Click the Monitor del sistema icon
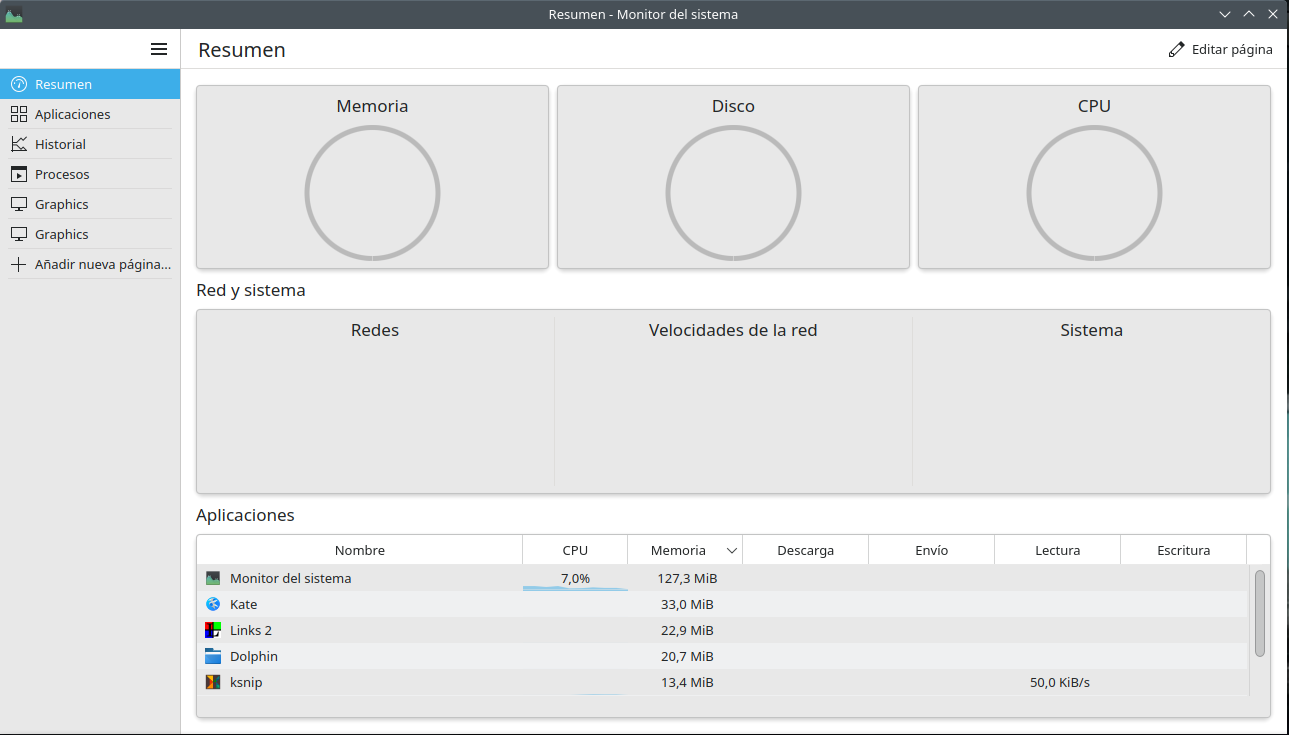 point(214,578)
